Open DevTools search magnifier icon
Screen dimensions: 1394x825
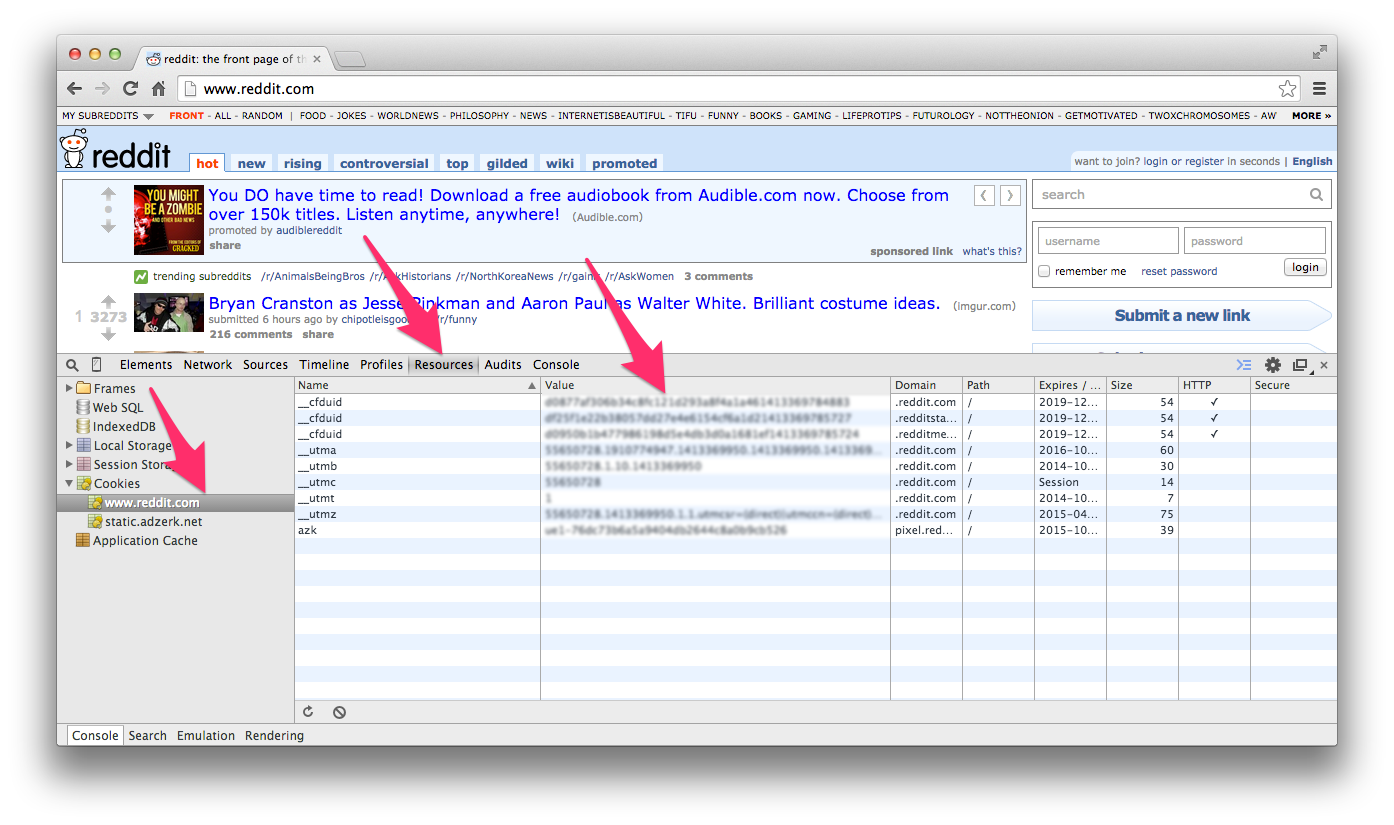[72, 365]
